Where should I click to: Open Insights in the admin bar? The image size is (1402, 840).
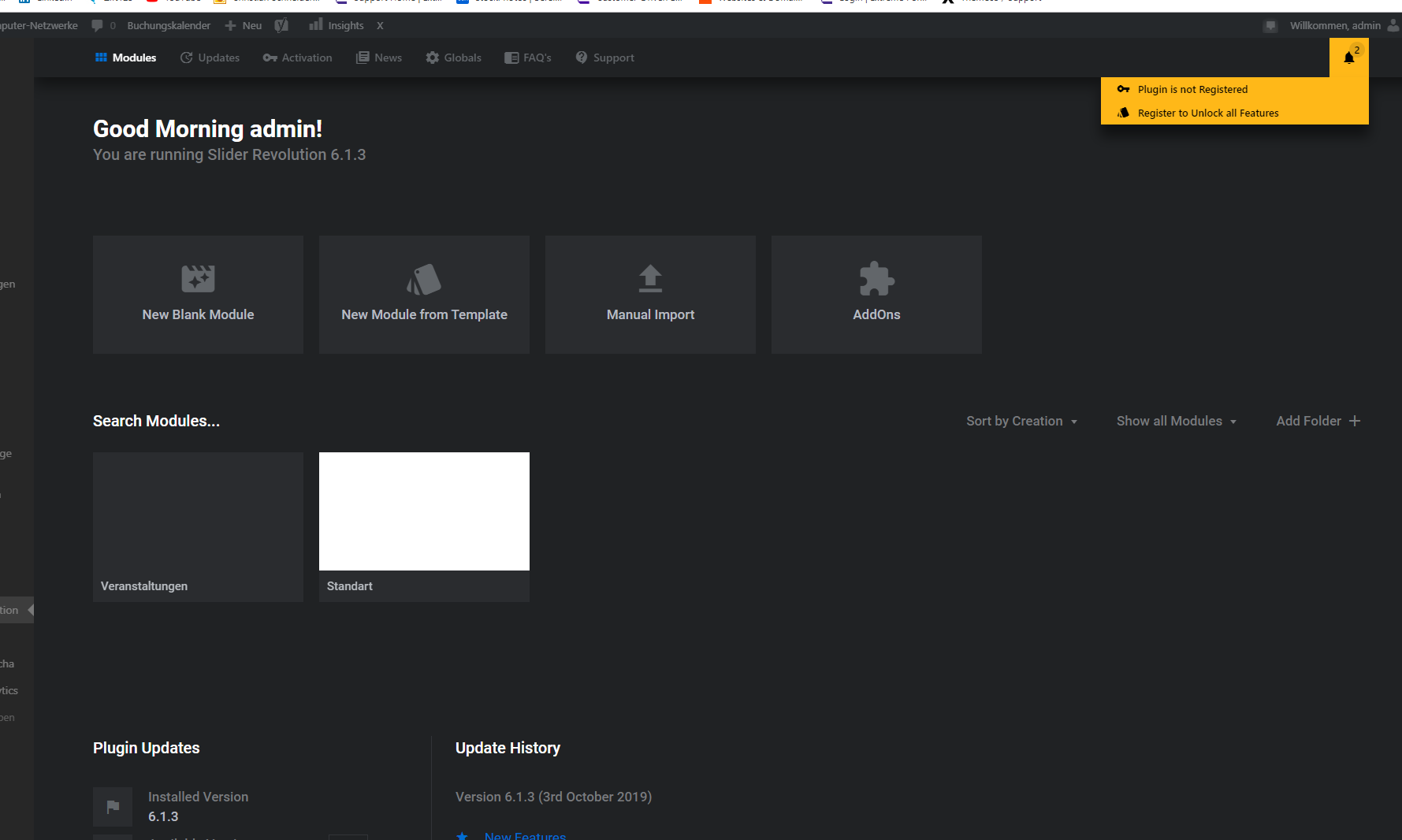(x=337, y=25)
